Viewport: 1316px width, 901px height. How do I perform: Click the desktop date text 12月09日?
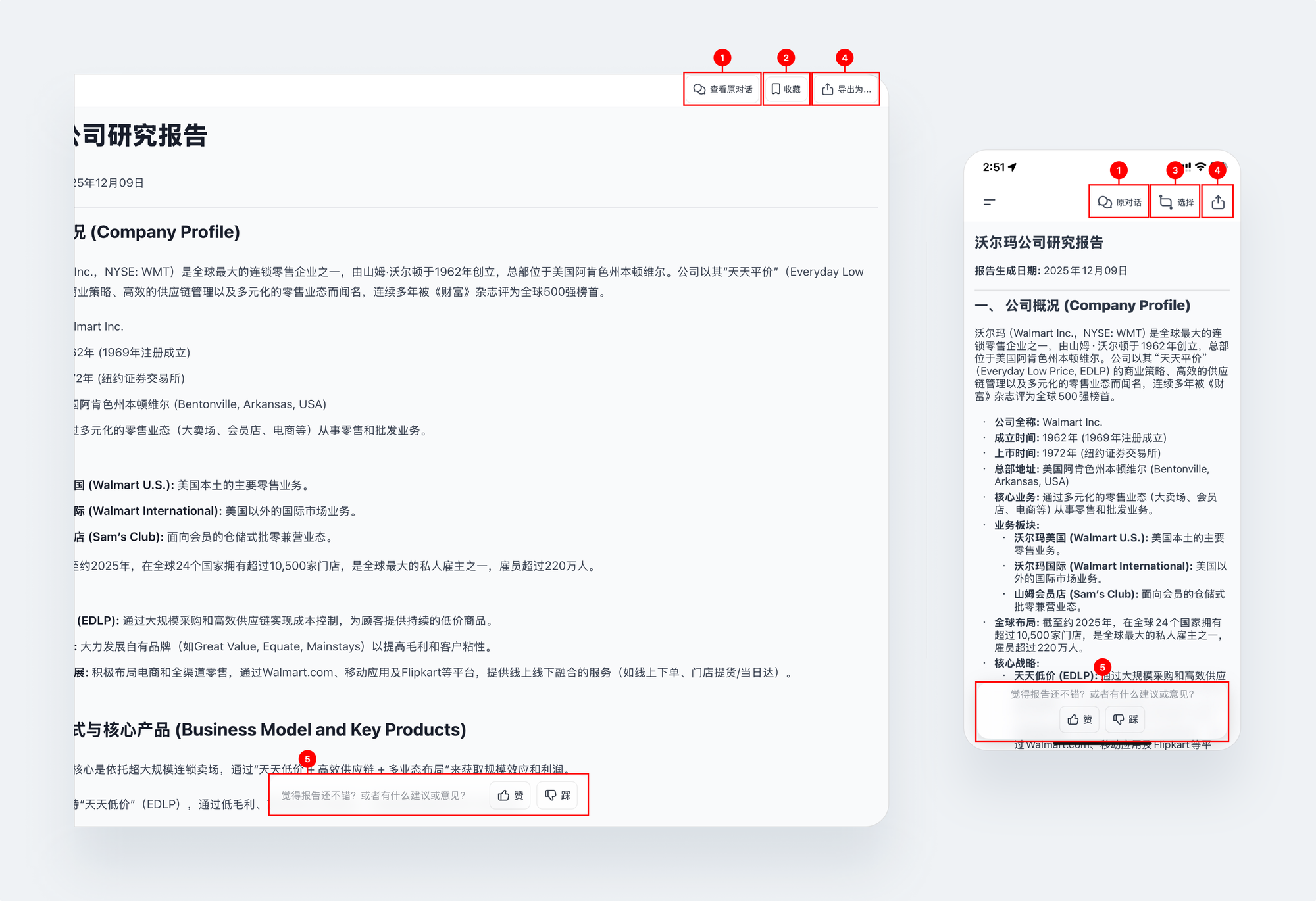(x=119, y=183)
